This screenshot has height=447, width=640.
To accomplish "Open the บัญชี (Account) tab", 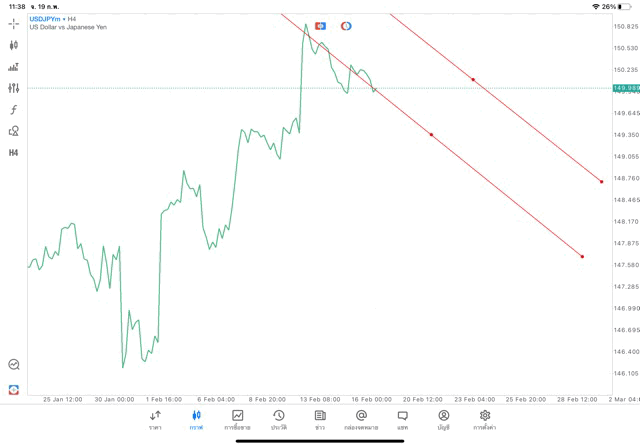I will point(443,419).
